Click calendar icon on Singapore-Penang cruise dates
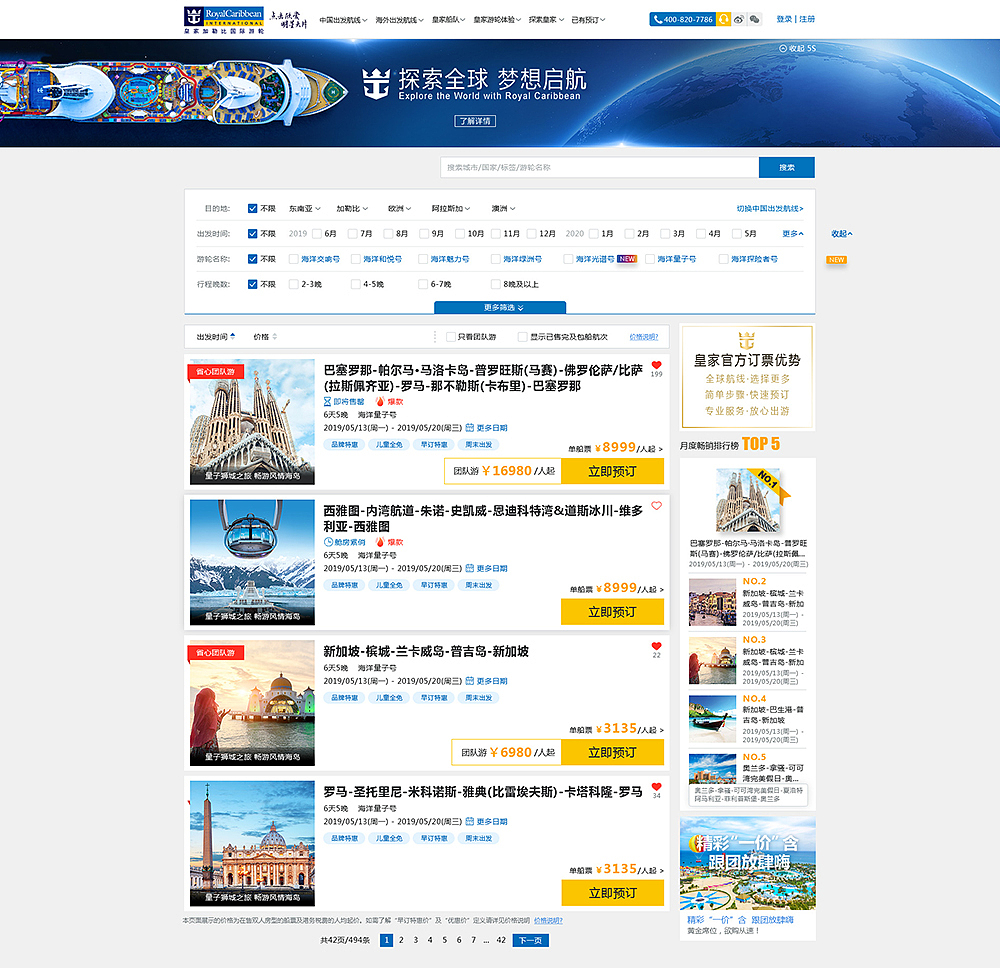 (469, 681)
